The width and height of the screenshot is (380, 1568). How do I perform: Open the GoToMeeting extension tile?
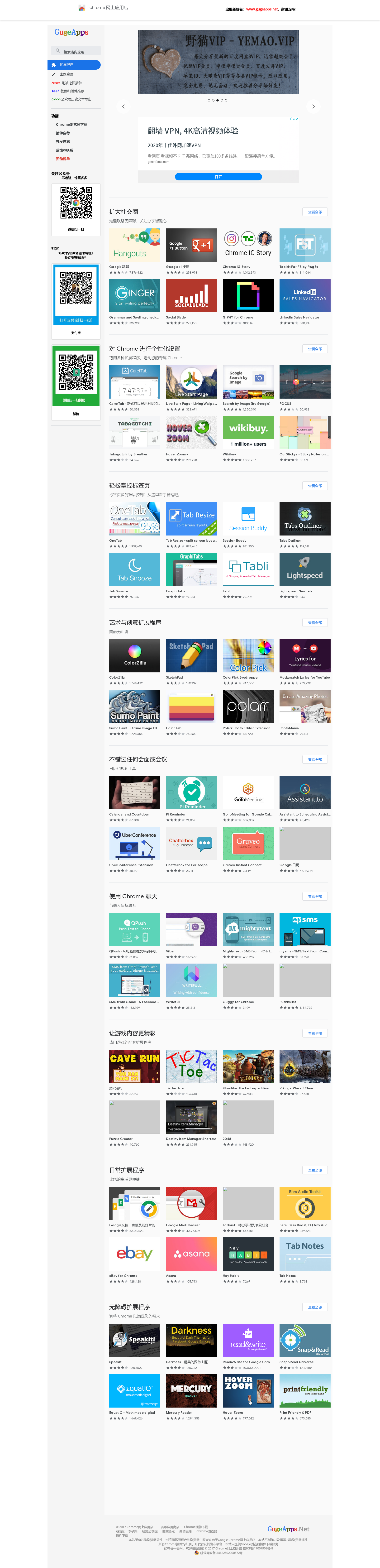point(248,792)
